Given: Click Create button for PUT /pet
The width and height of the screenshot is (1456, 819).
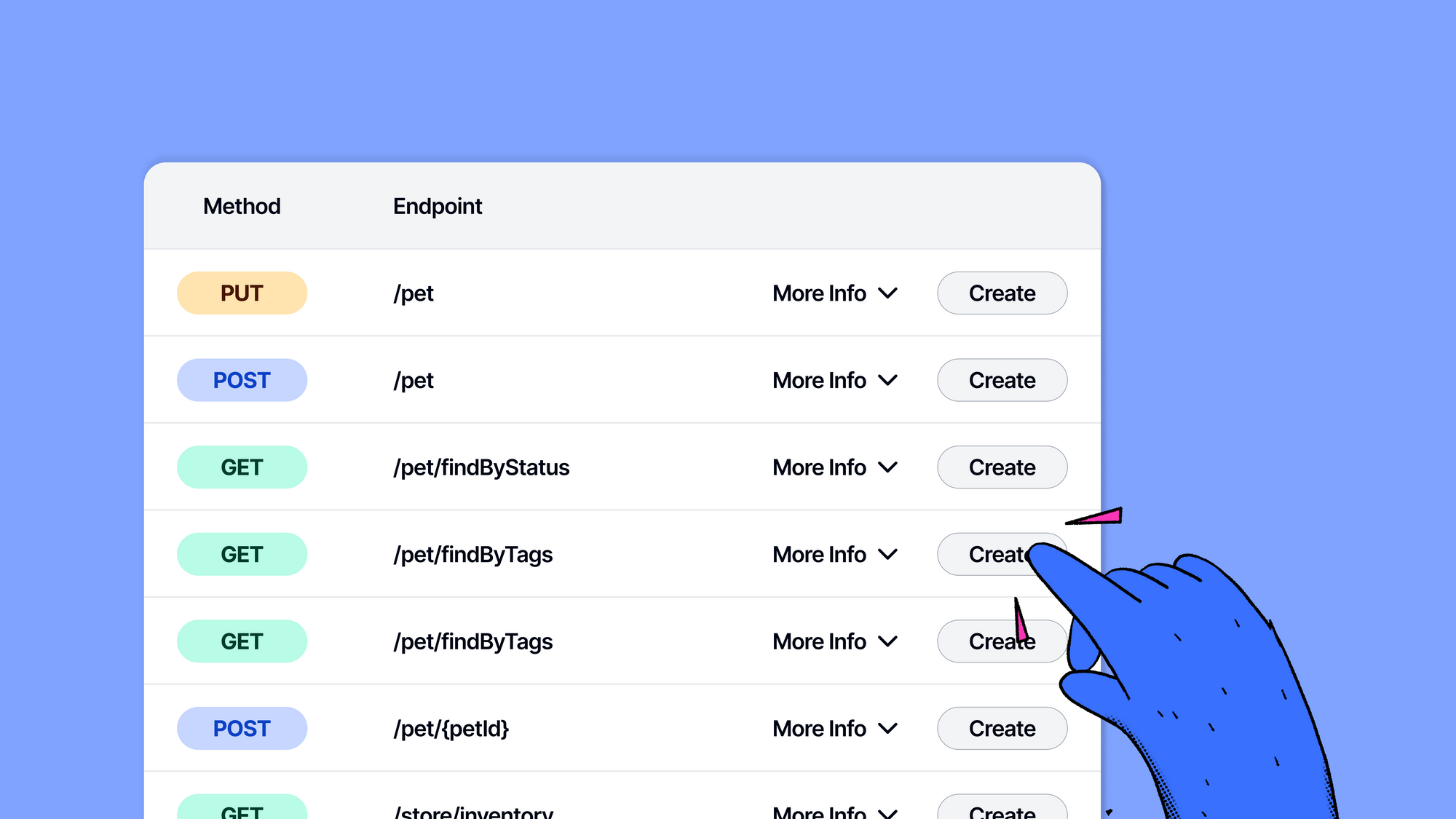Looking at the screenshot, I should [1001, 292].
